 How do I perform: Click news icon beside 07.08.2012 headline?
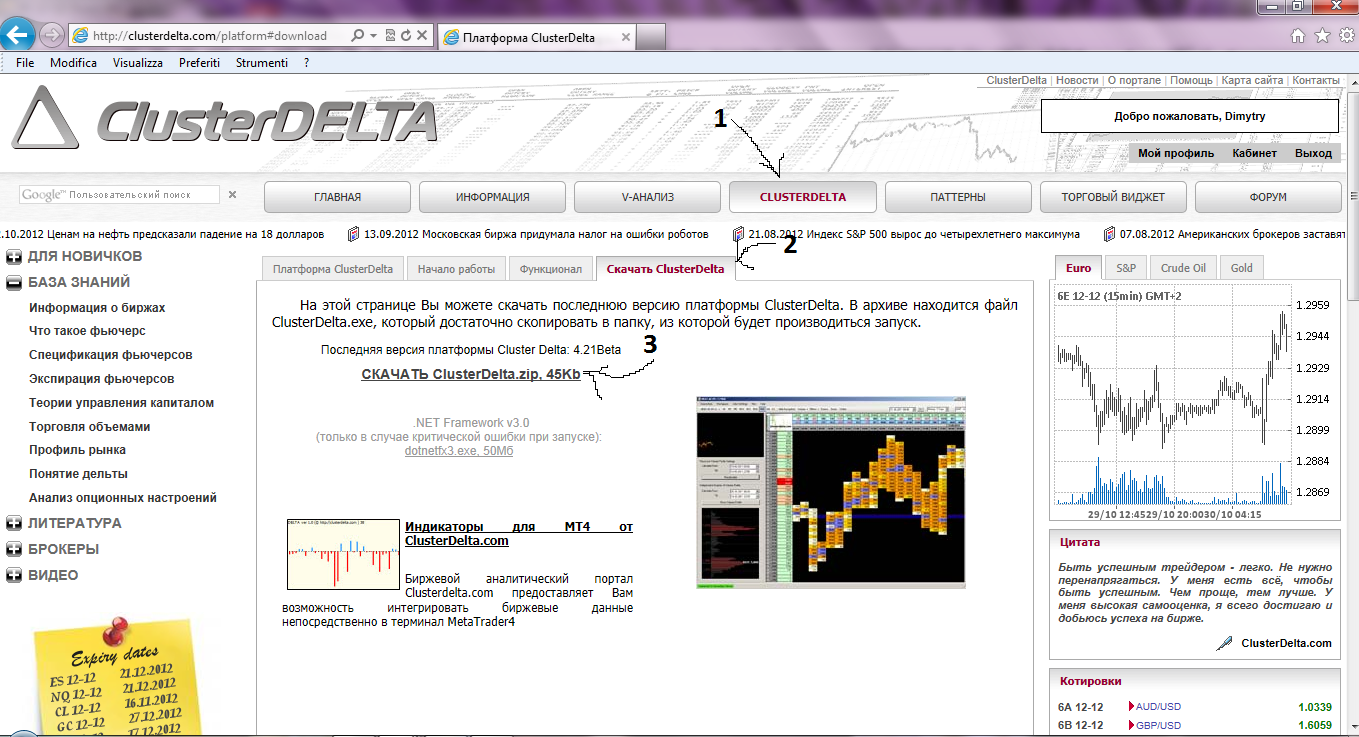pos(1110,234)
